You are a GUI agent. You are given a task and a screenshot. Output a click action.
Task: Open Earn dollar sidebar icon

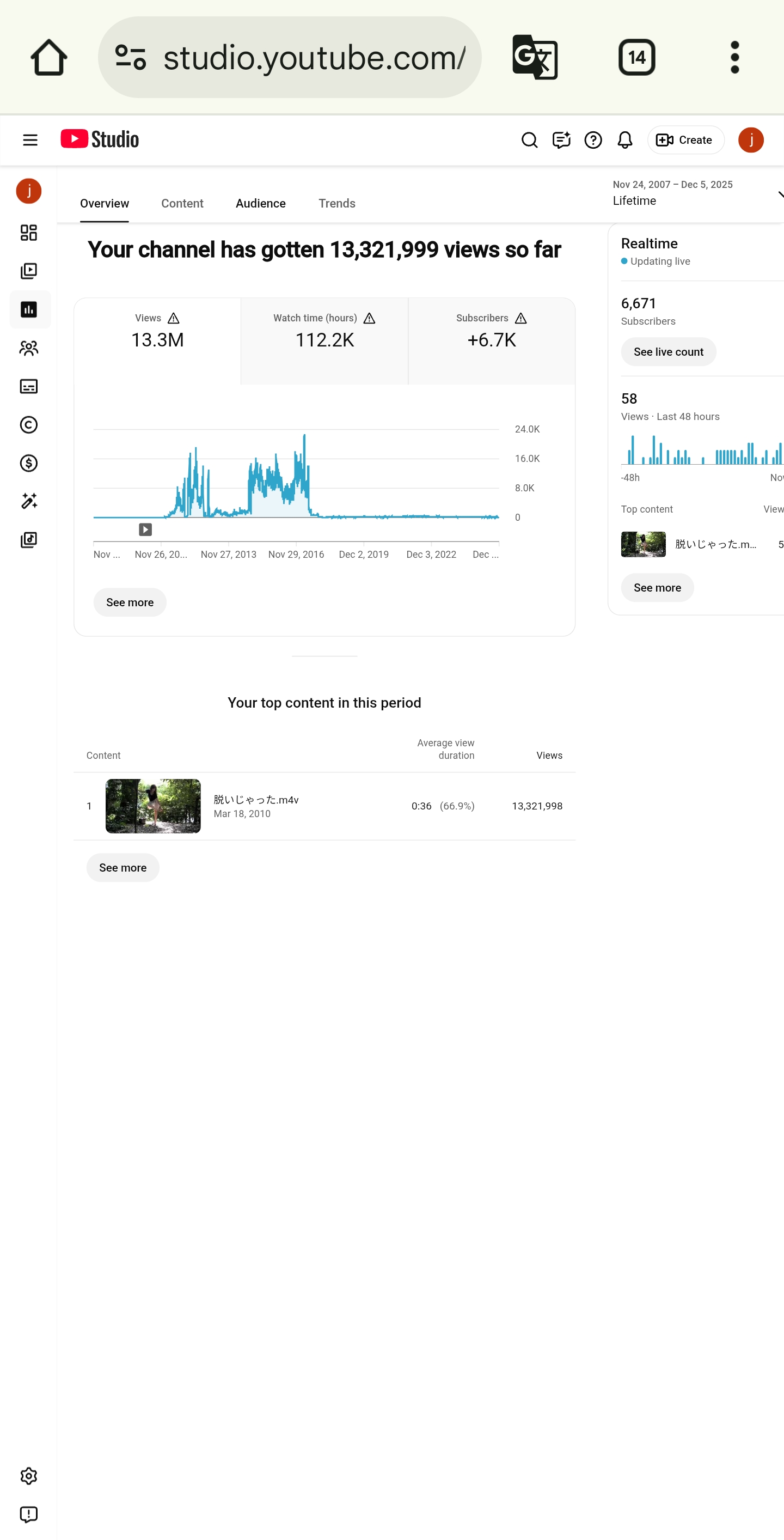(29, 462)
